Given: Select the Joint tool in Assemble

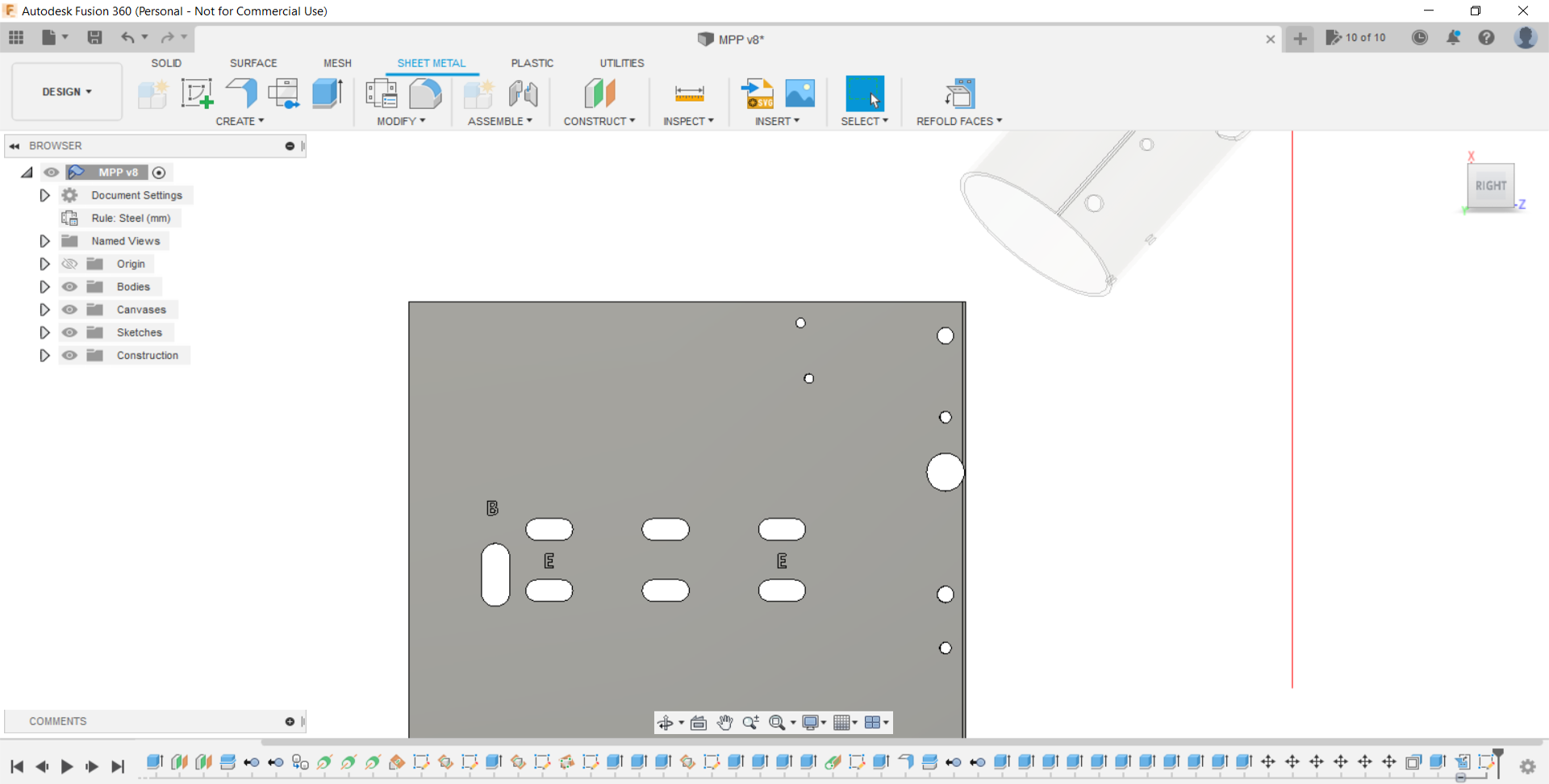Looking at the screenshot, I should click(523, 94).
